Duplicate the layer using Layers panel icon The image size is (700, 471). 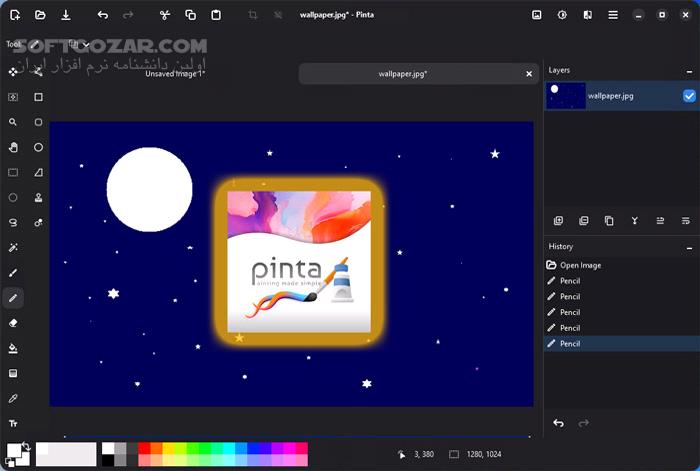[x=609, y=221]
